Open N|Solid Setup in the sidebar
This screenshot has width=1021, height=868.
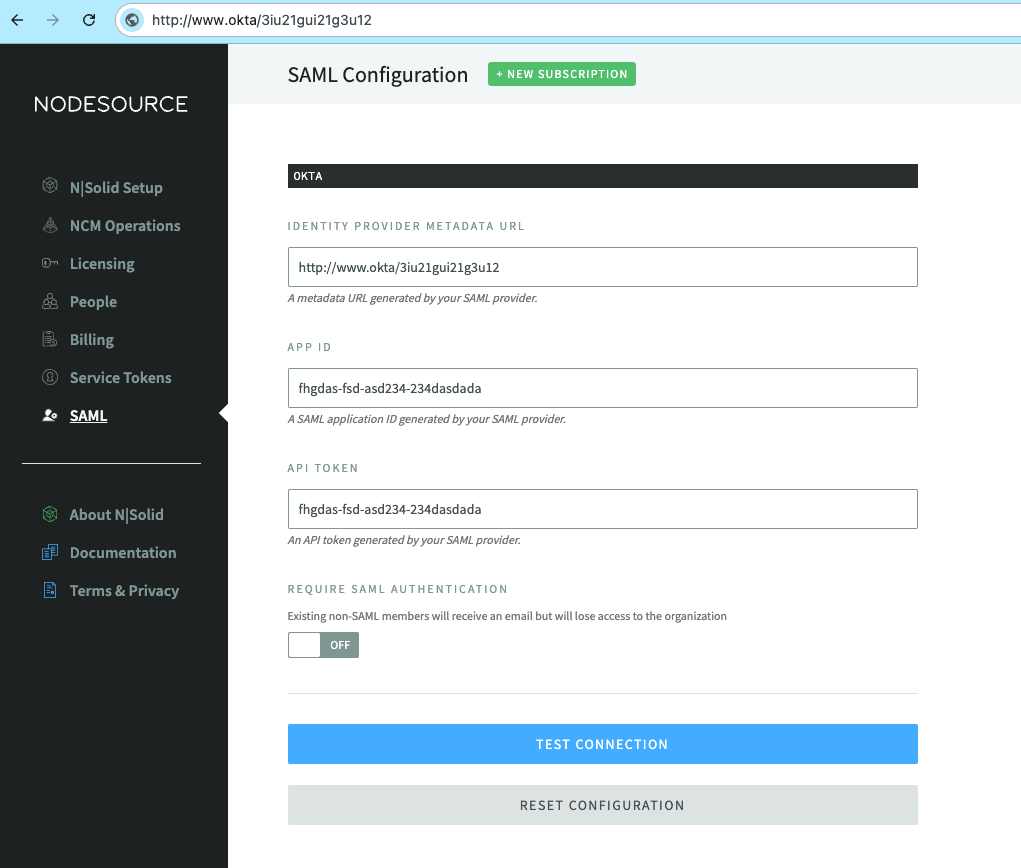point(116,188)
